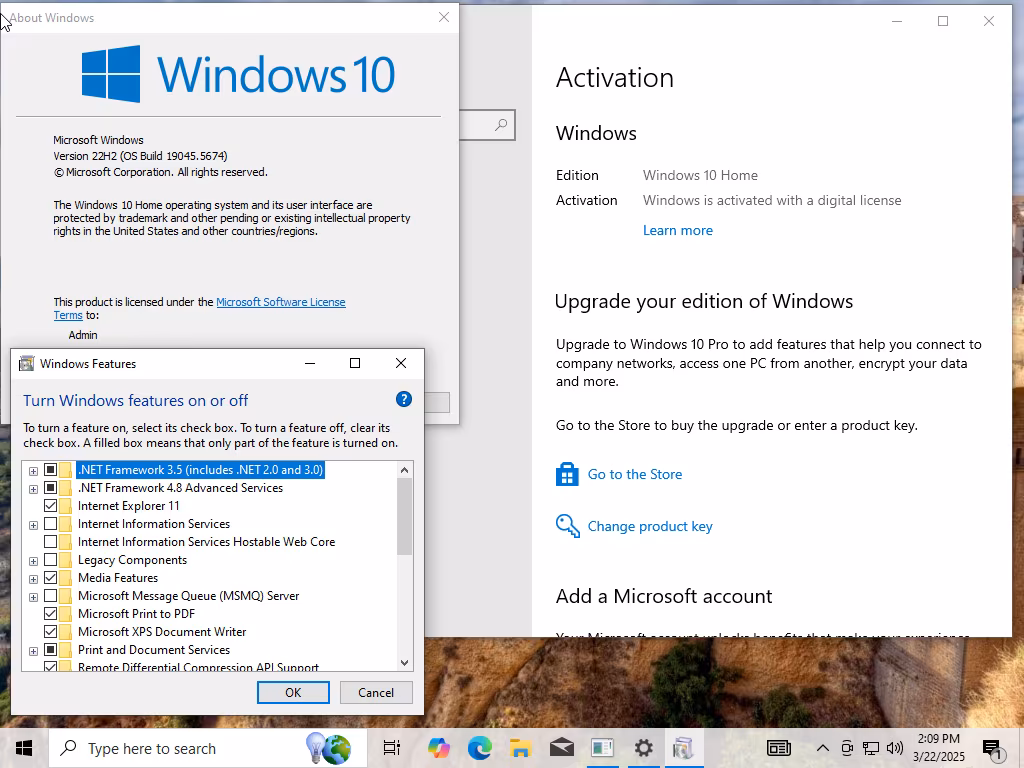This screenshot has height=768, width=1024.
Task: Click the product key magnifier icon
Action: pyautogui.click(x=568, y=526)
